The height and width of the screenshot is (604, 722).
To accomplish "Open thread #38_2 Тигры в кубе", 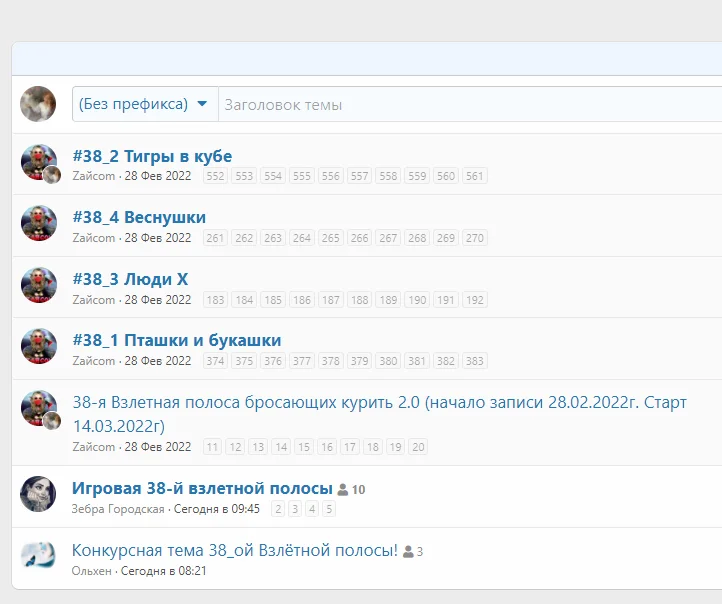I will point(152,156).
